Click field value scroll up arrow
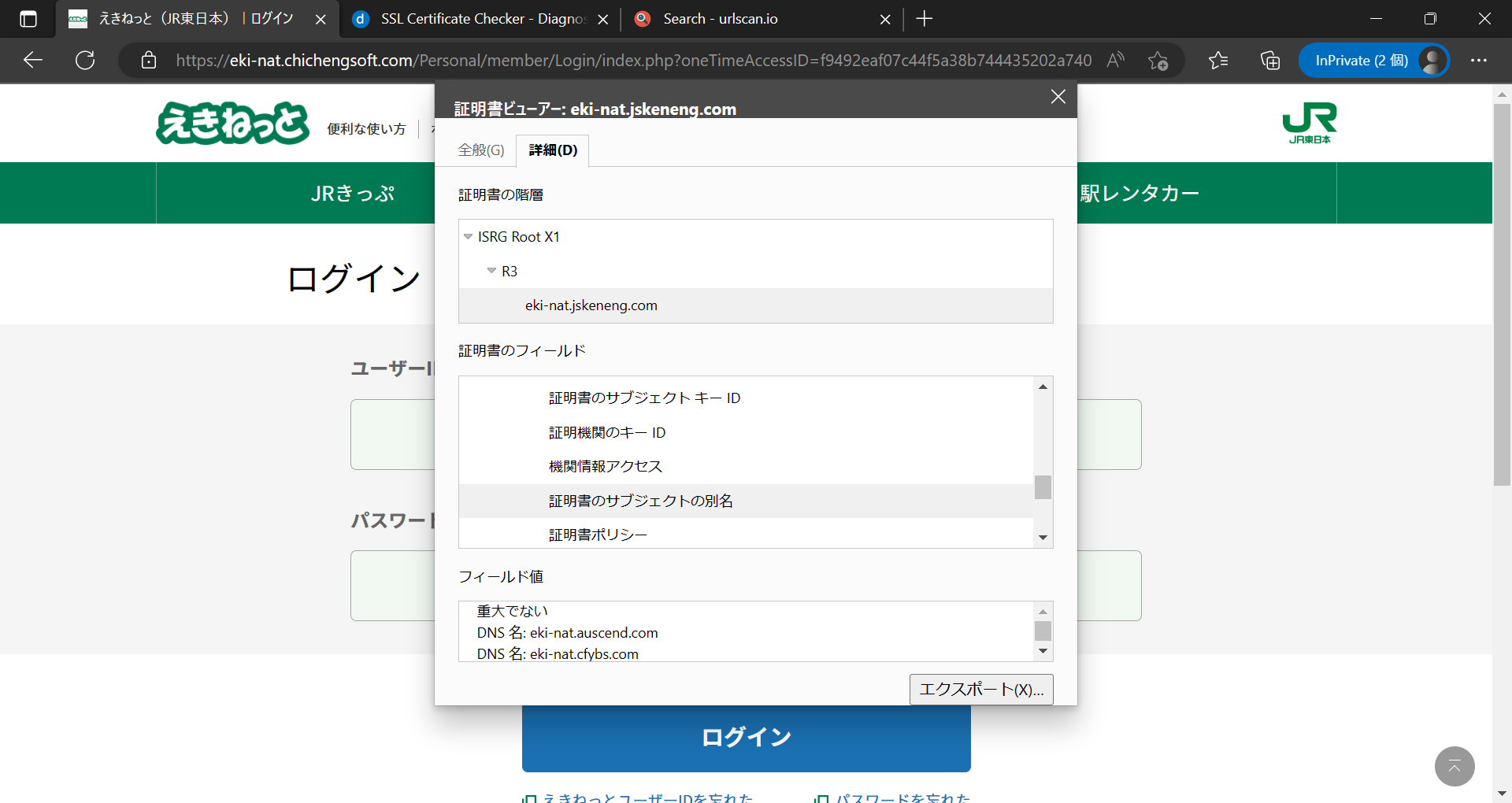The image size is (1512, 803). (x=1043, y=612)
